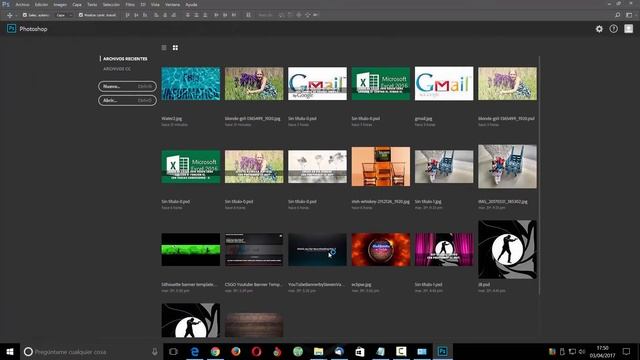Open File Explorer from the taskbar
640x360 pixels.
[x=318, y=351]
